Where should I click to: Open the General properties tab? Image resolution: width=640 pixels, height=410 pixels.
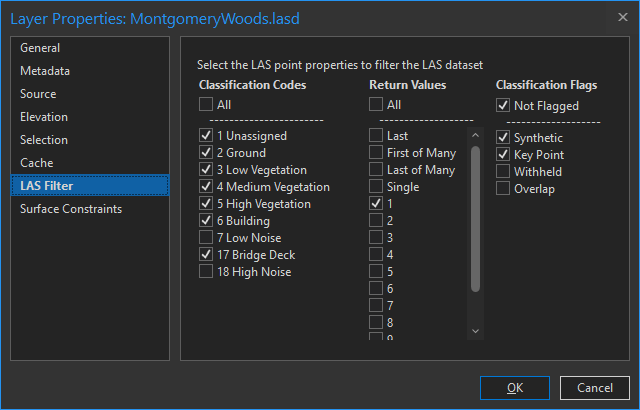point(40,48)
